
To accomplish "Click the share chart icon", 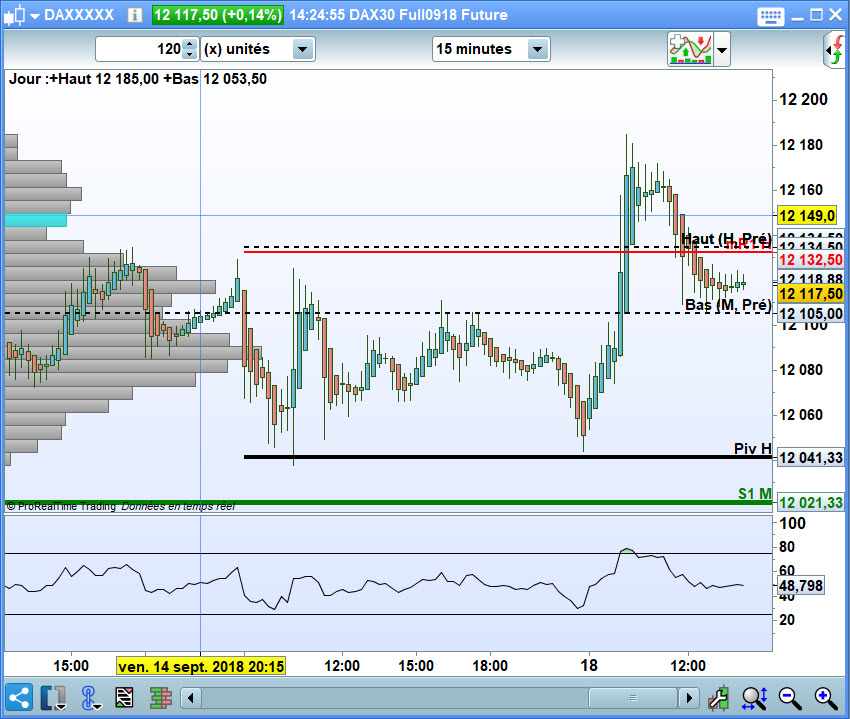I will click(x=19, y=697).
